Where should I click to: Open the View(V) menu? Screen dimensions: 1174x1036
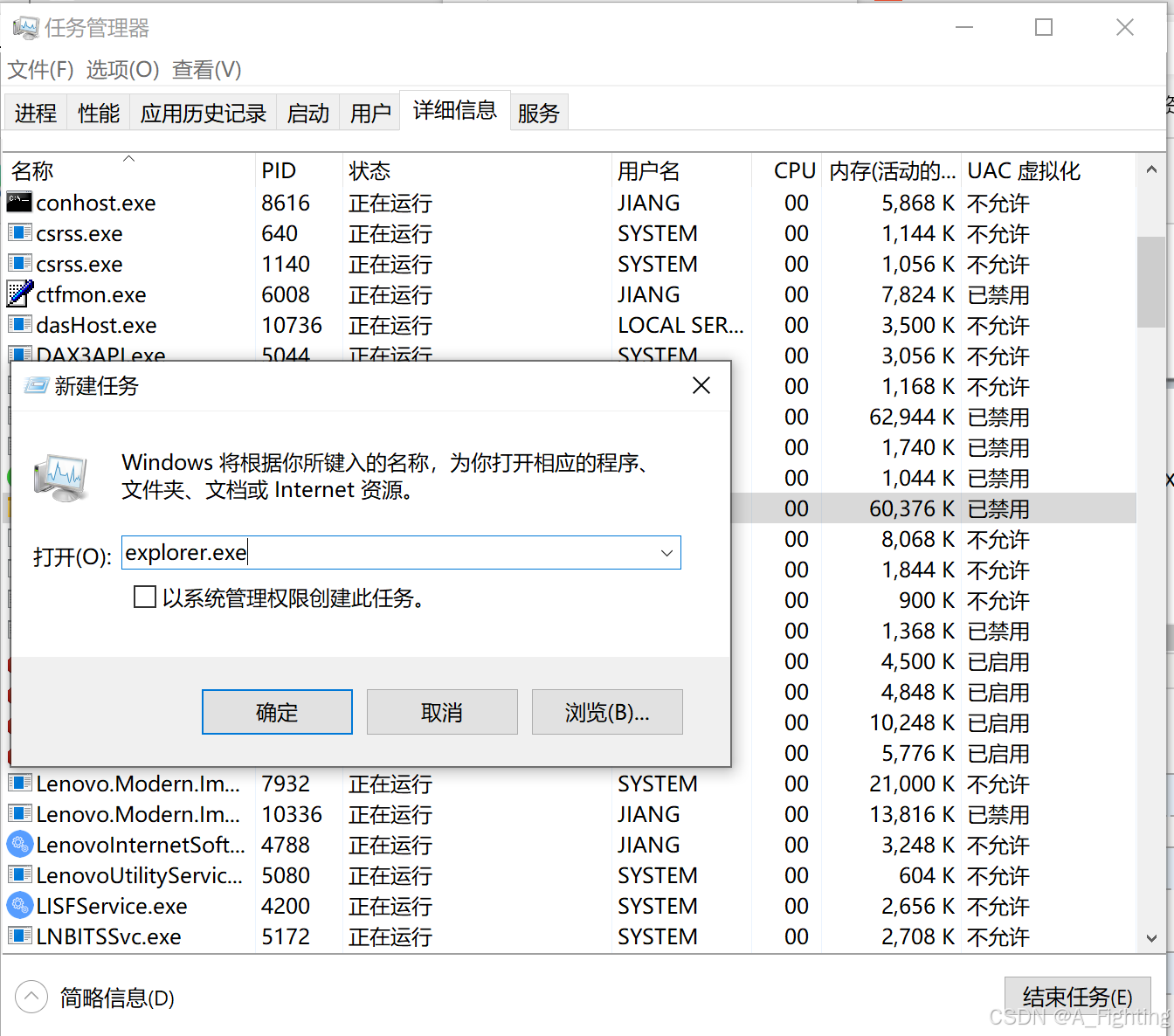coord(207,70)
